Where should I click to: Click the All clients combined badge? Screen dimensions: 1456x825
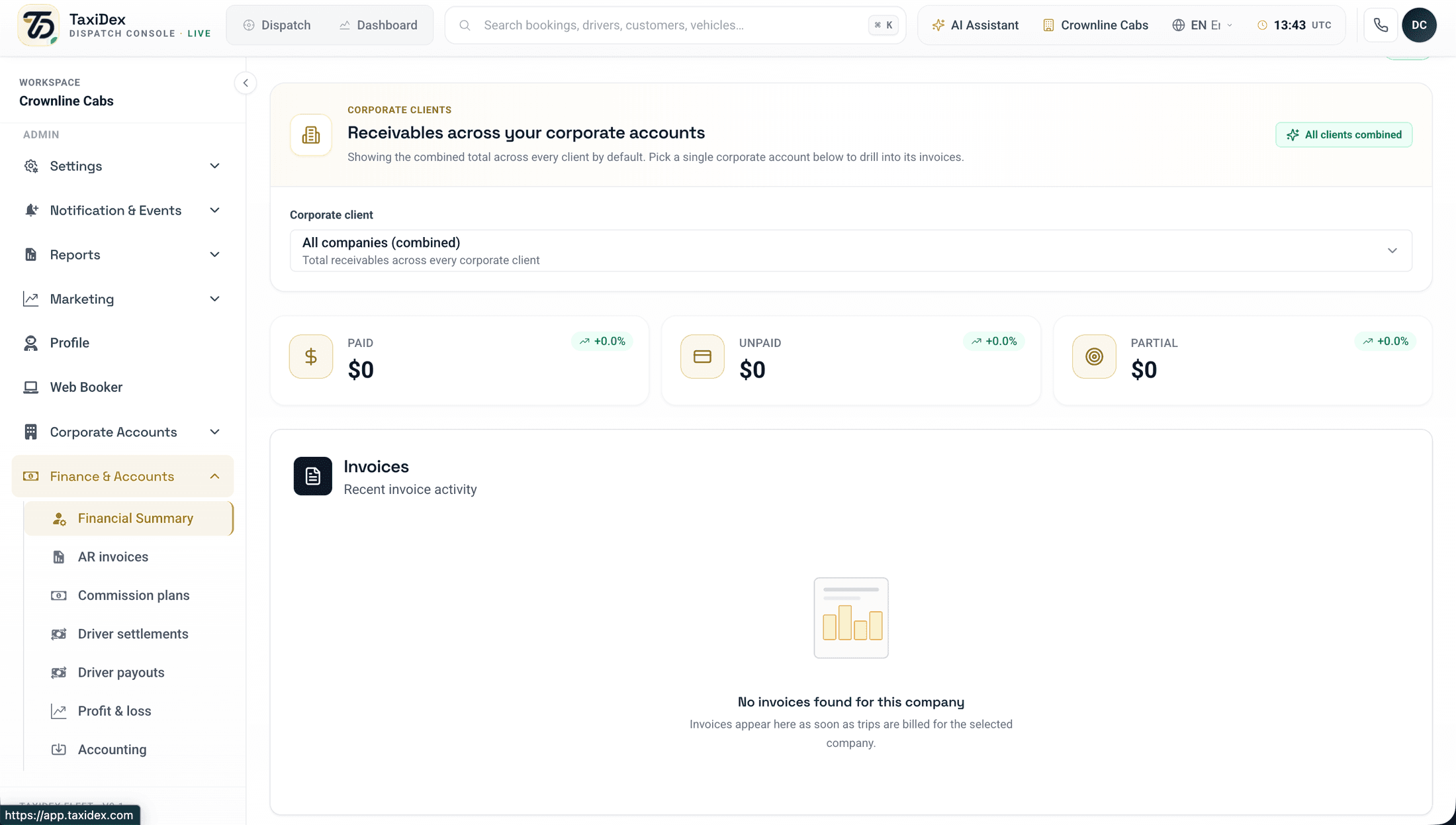click(x=1344, y=135)
